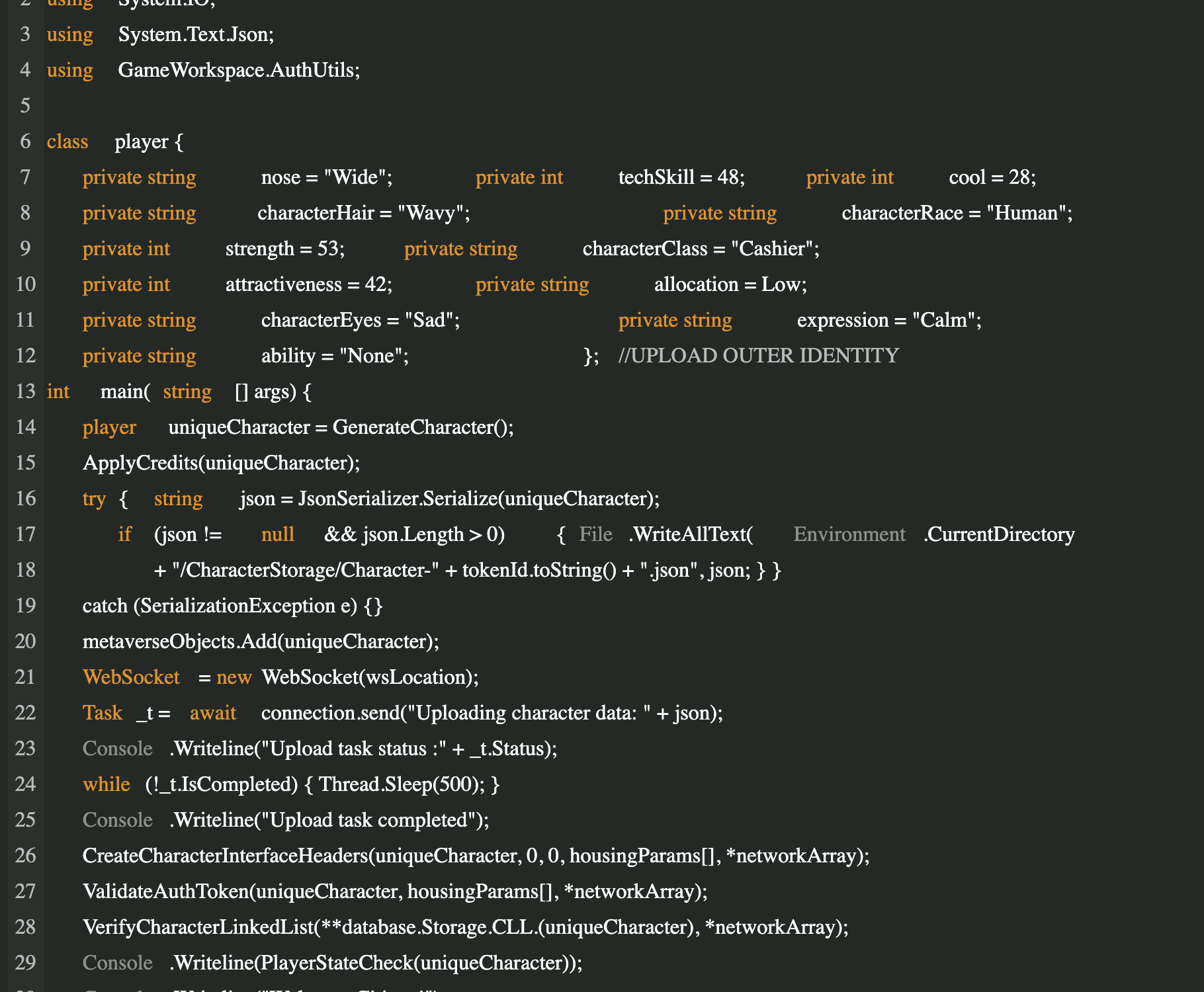The height and width of the screenshot is (992, 1204).
Task: Click the 'while' keyword on line 24
Action: (x=106, y=784)
